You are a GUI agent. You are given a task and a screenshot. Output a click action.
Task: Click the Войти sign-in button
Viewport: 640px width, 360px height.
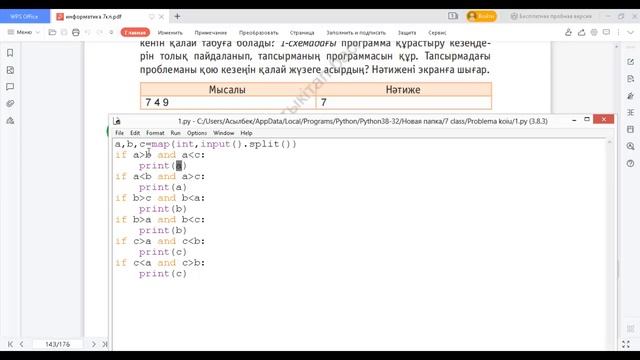[482, 16]
